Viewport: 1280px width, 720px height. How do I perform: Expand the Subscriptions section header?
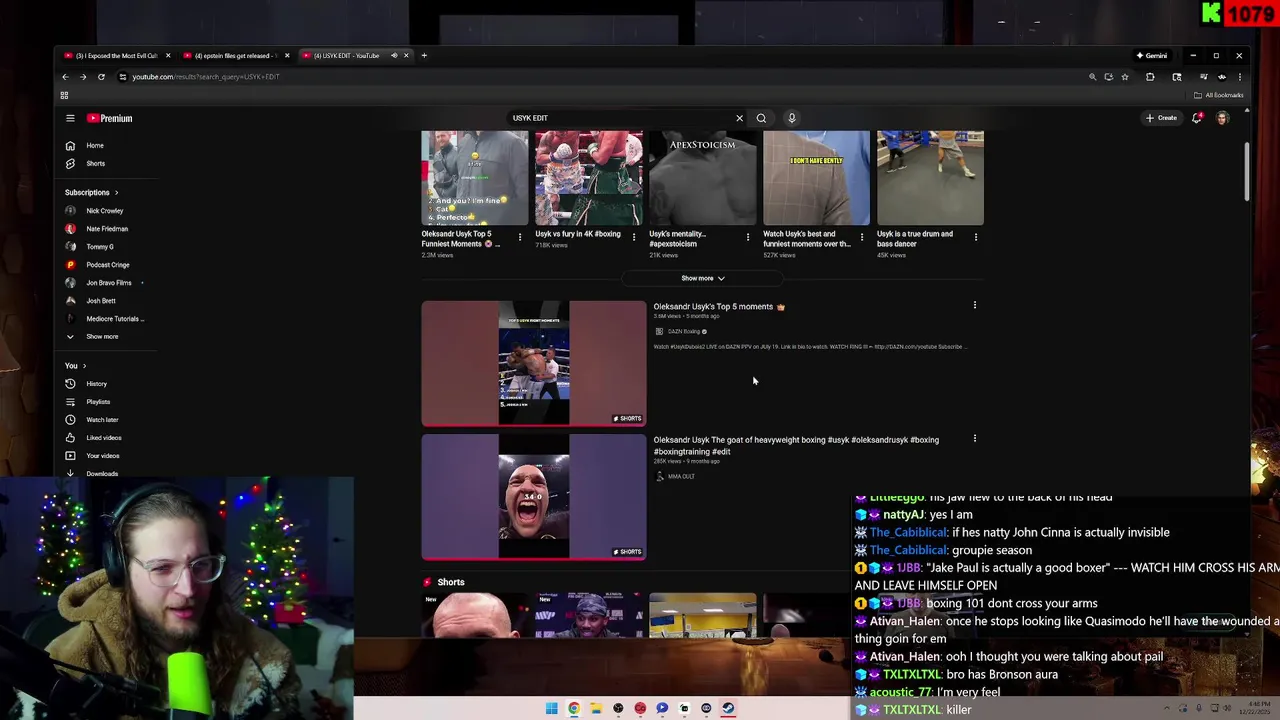pyautogui.click(x=91, y=192)
